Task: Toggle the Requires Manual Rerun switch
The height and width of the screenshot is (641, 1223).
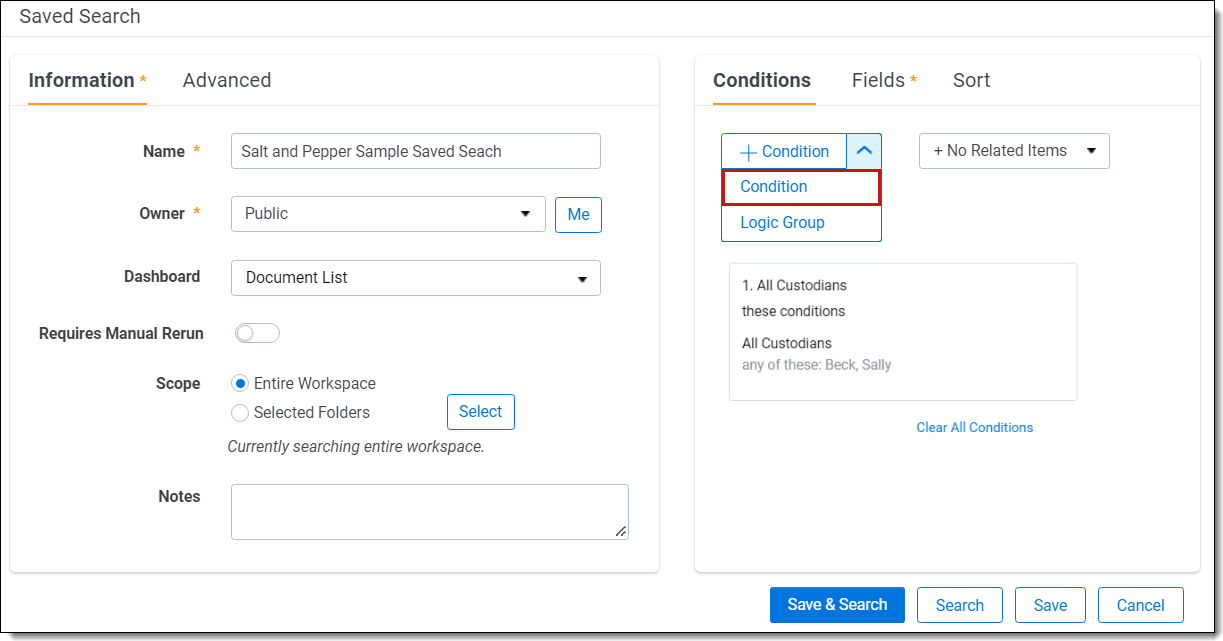Action: [257, 333]
